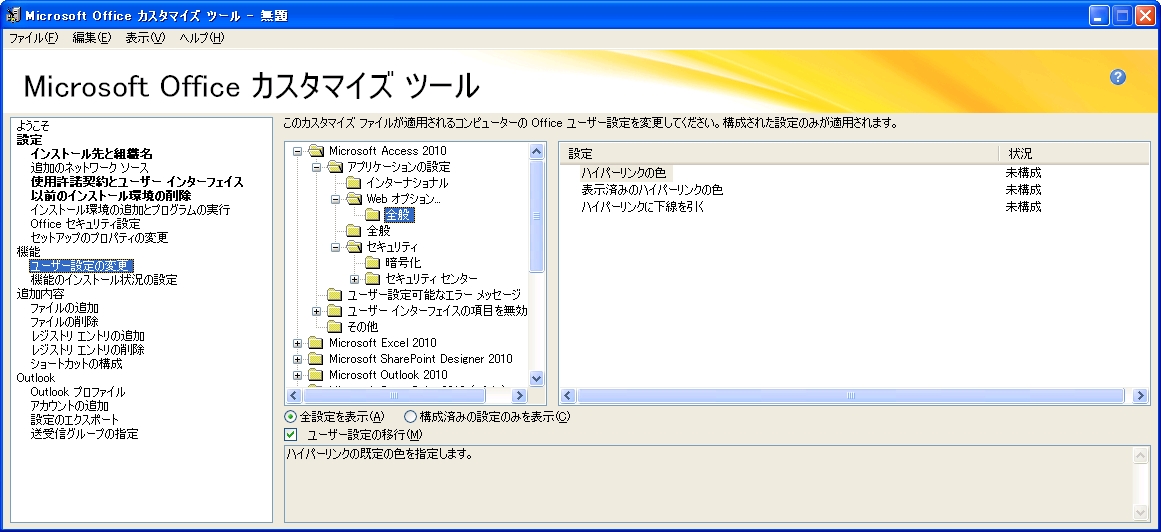Click the 暗号化 folder icon
This screenshot has width=1161, height=532.
[373, 262]
